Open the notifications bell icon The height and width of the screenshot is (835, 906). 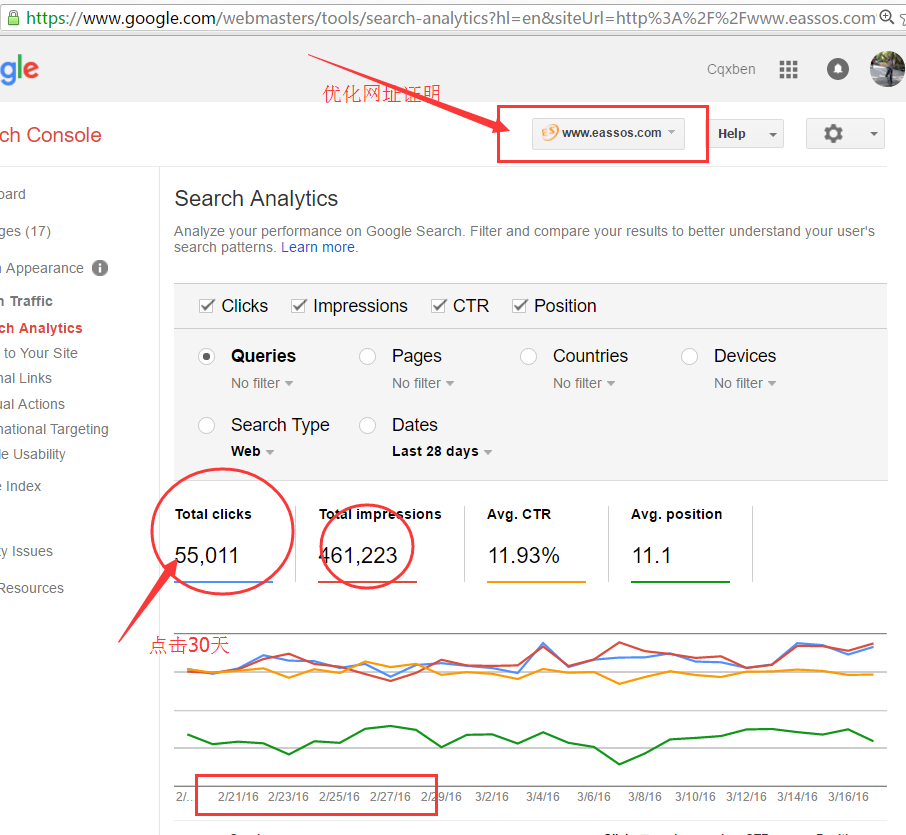point(837,69)
